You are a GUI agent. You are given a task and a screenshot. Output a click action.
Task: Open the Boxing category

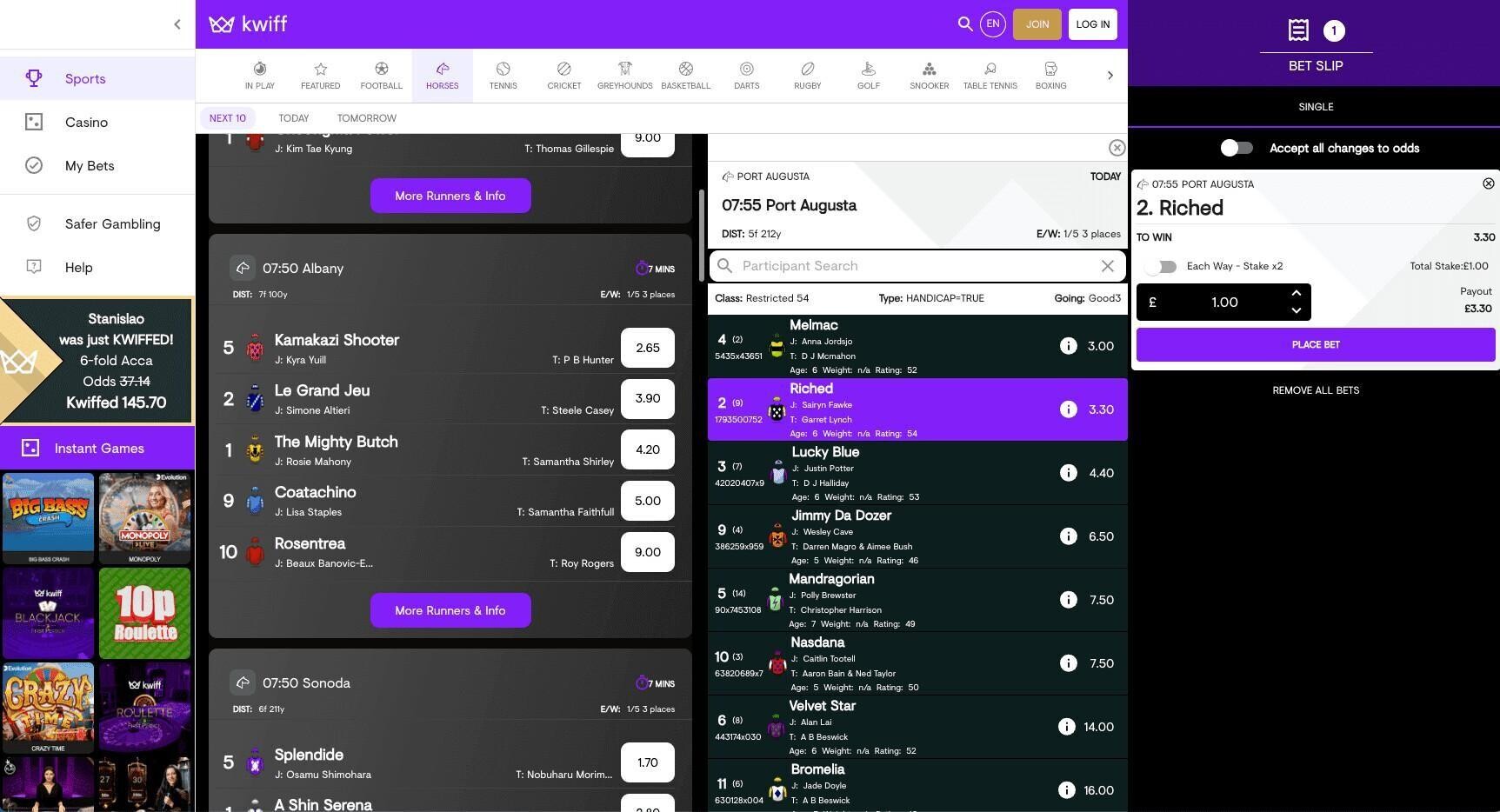[x=1051, y=76]
